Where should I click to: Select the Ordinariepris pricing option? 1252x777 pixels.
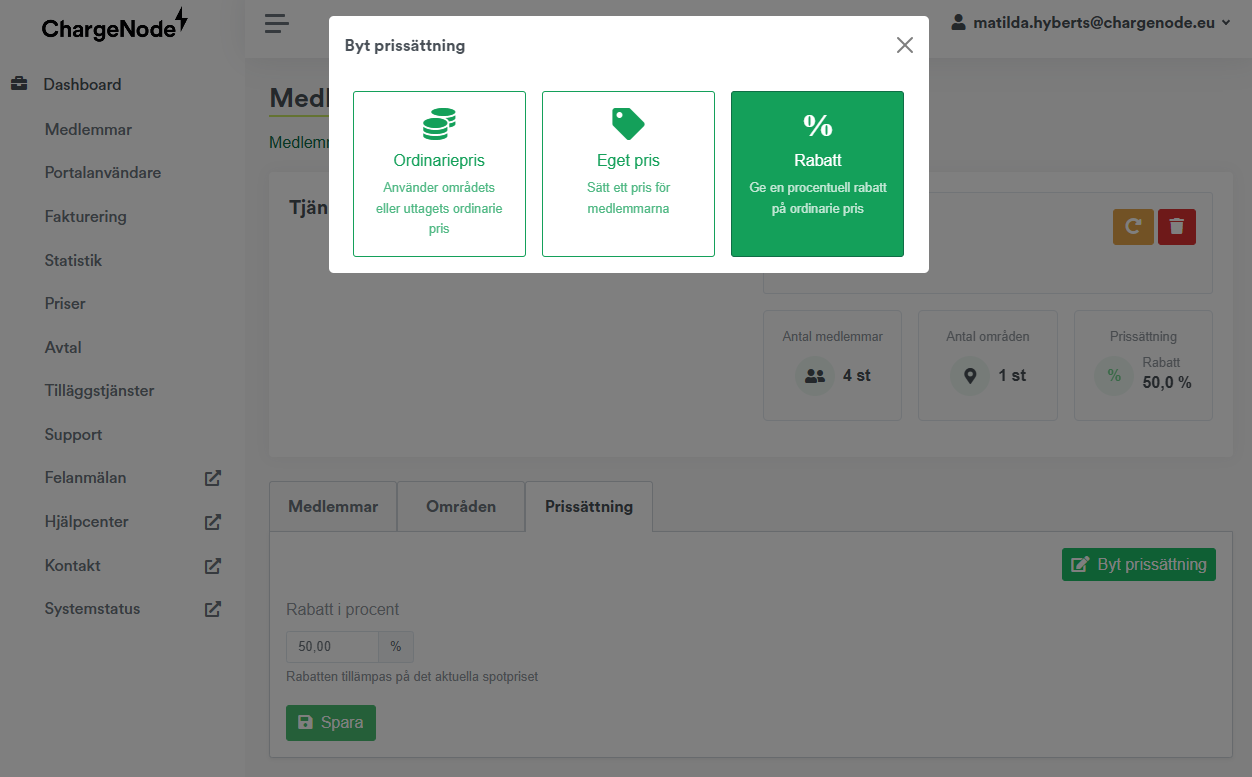tap(439, 174)
